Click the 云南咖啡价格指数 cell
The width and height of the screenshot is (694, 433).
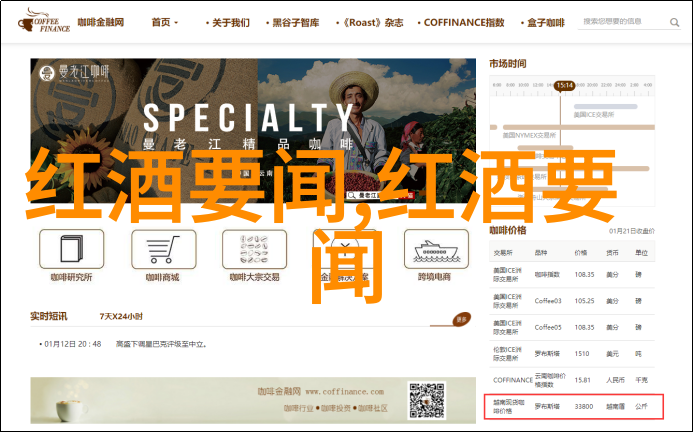click(x=550, y=380)
